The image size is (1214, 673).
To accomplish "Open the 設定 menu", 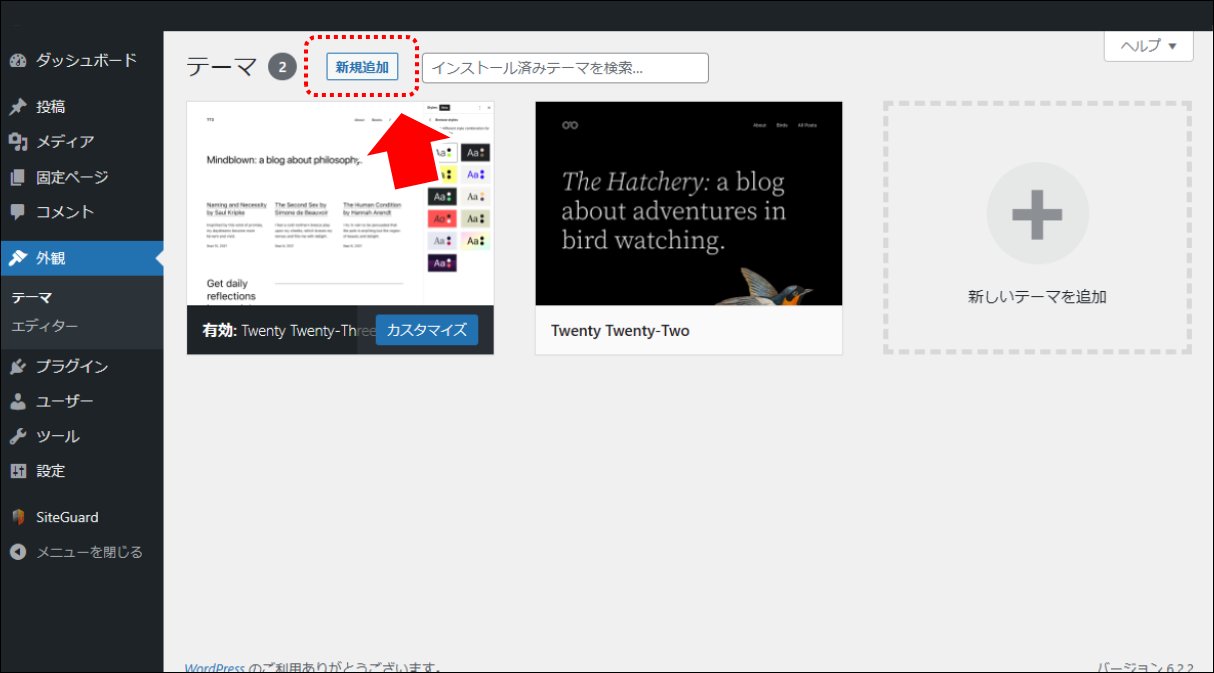I will 82,471.
